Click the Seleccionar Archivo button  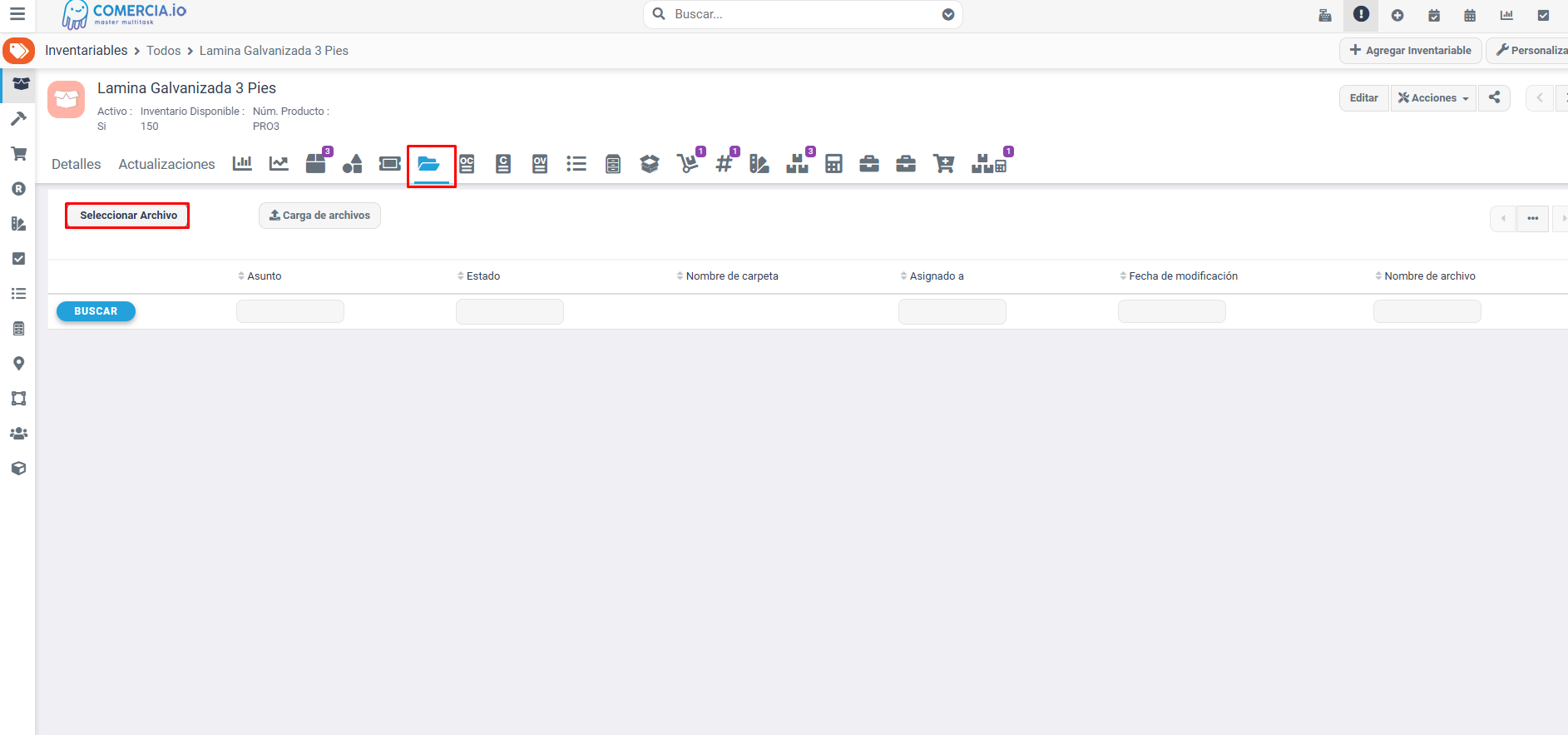tap(128, 215)
